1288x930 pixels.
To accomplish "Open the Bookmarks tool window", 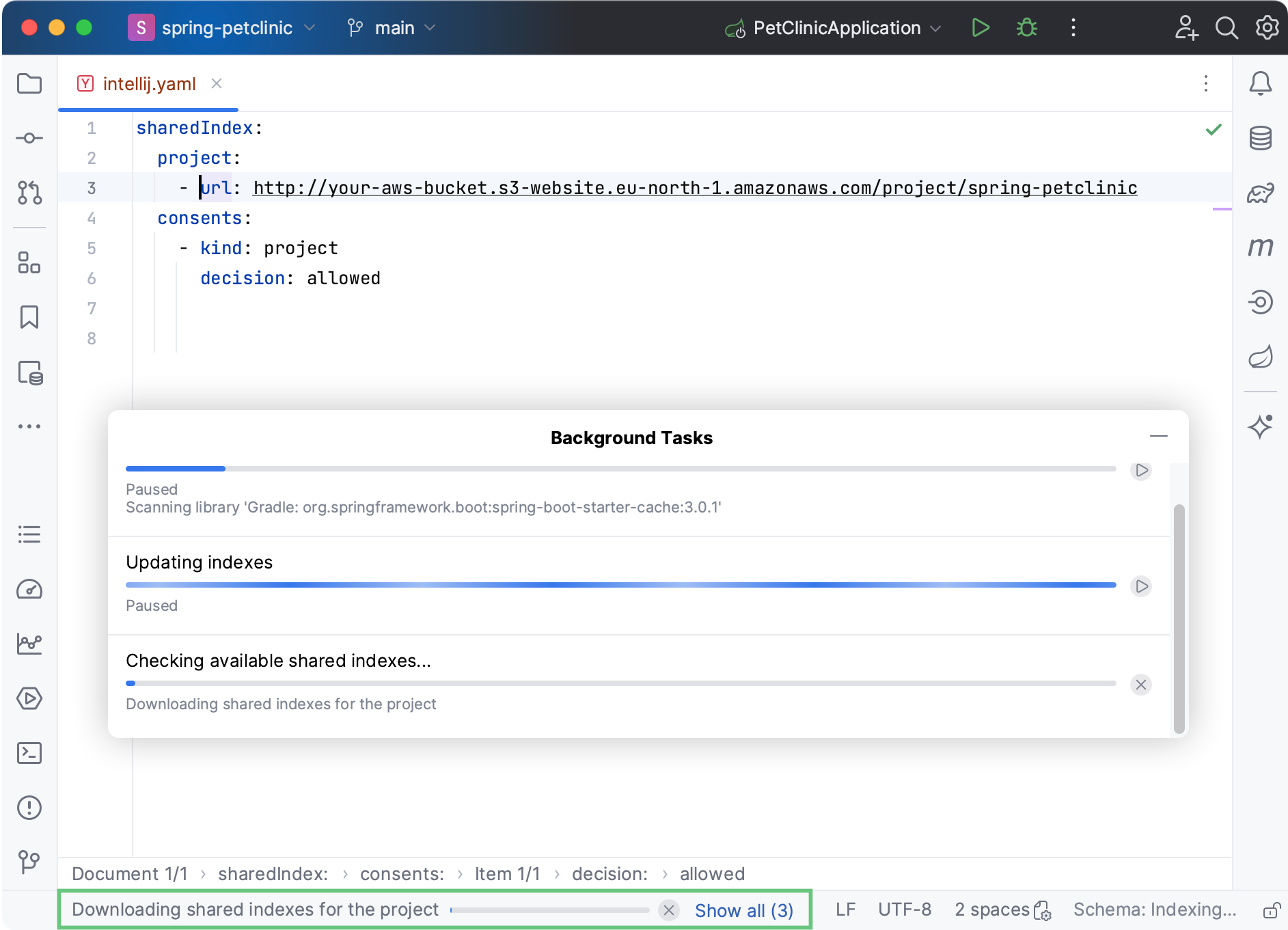I will click(29, 317).
